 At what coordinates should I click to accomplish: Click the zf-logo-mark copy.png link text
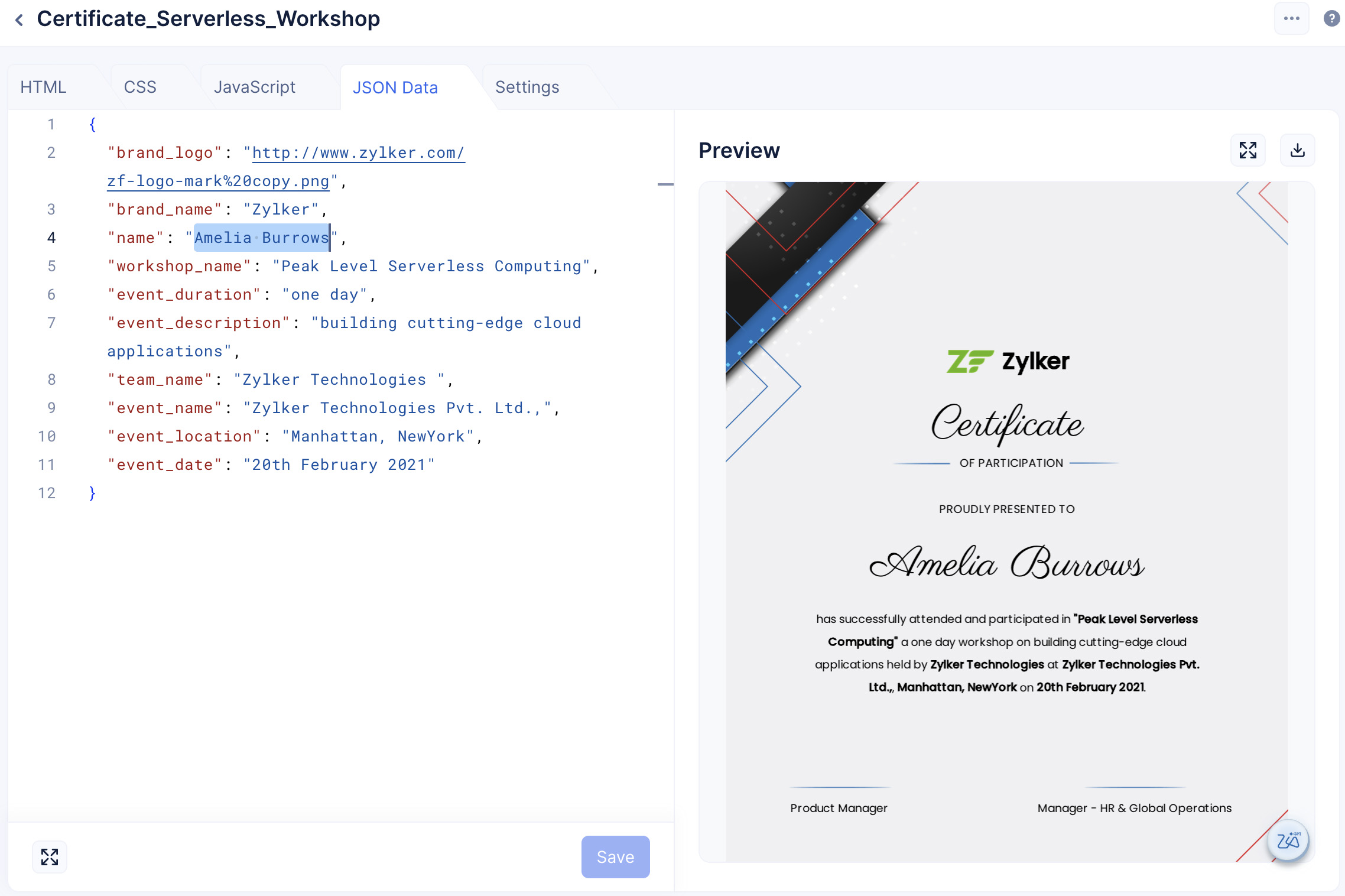coord(217,181)
